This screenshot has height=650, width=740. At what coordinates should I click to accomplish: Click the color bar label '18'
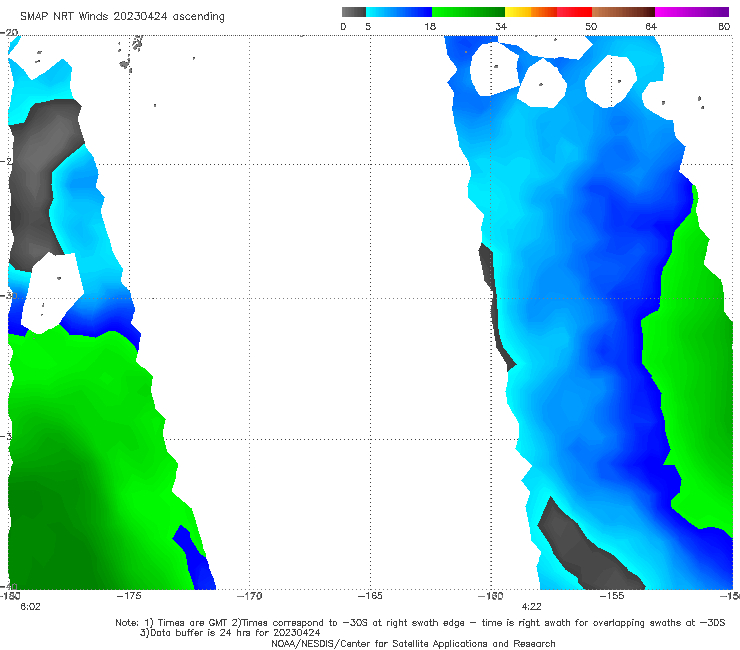tap(430, 26)
